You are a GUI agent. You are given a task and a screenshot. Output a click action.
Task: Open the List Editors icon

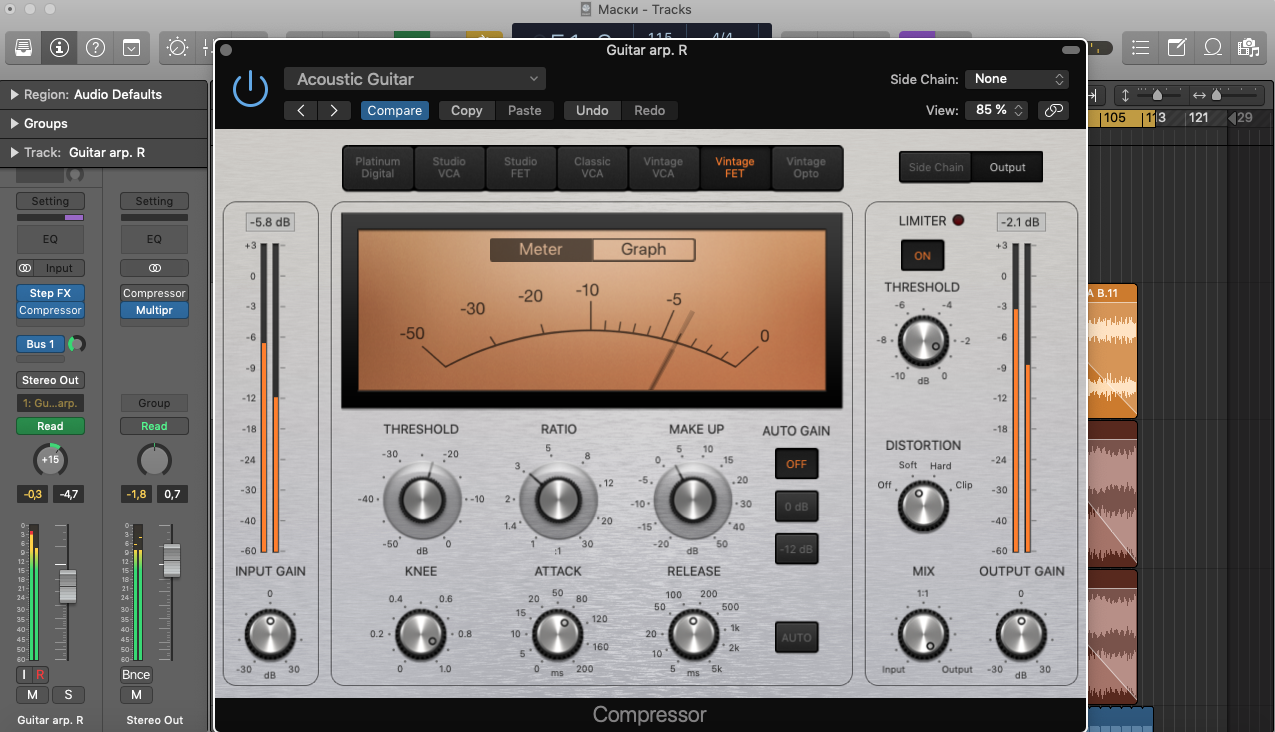coord(1141,47)
